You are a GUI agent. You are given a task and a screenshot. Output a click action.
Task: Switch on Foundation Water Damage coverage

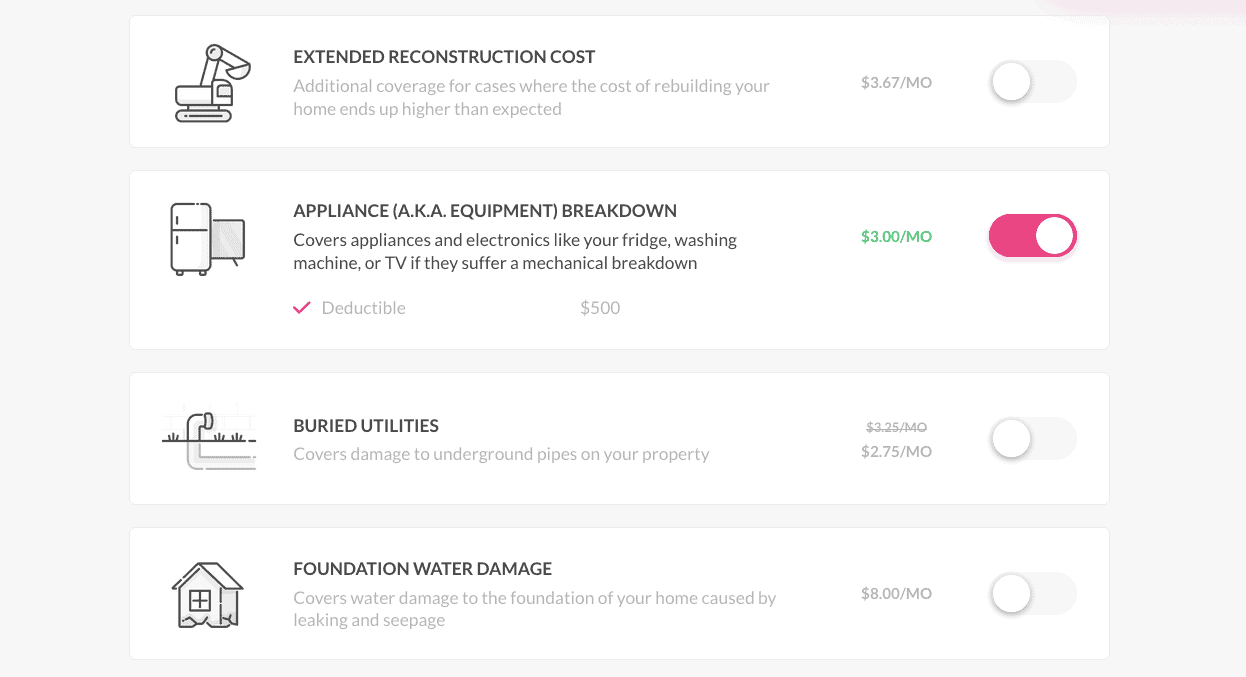pyautogui.click(x=1032, y=594)
